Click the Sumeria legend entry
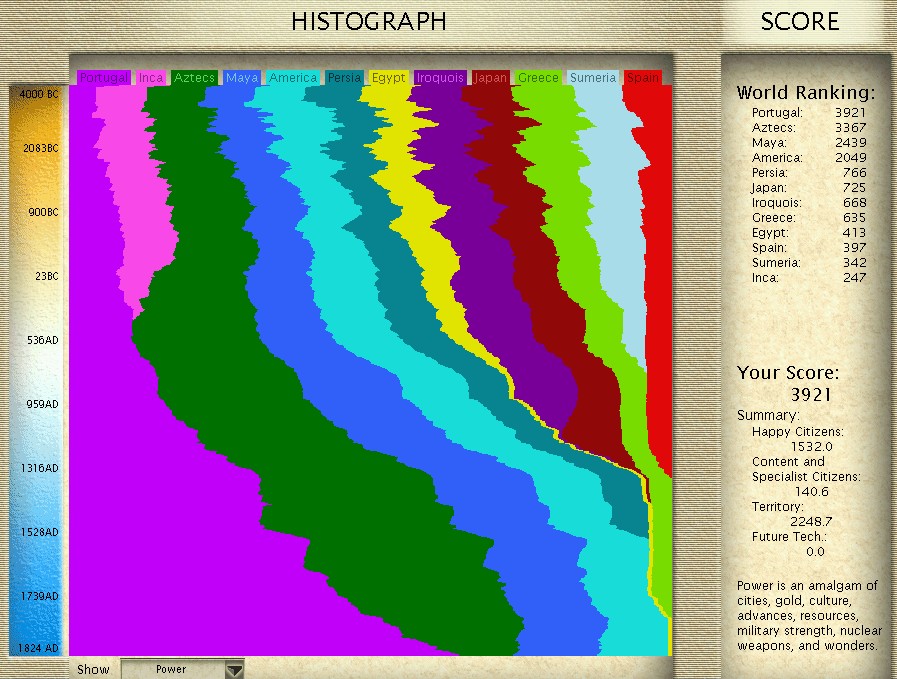897x679 pixels. pyautogui.click(x=593, y=77)
